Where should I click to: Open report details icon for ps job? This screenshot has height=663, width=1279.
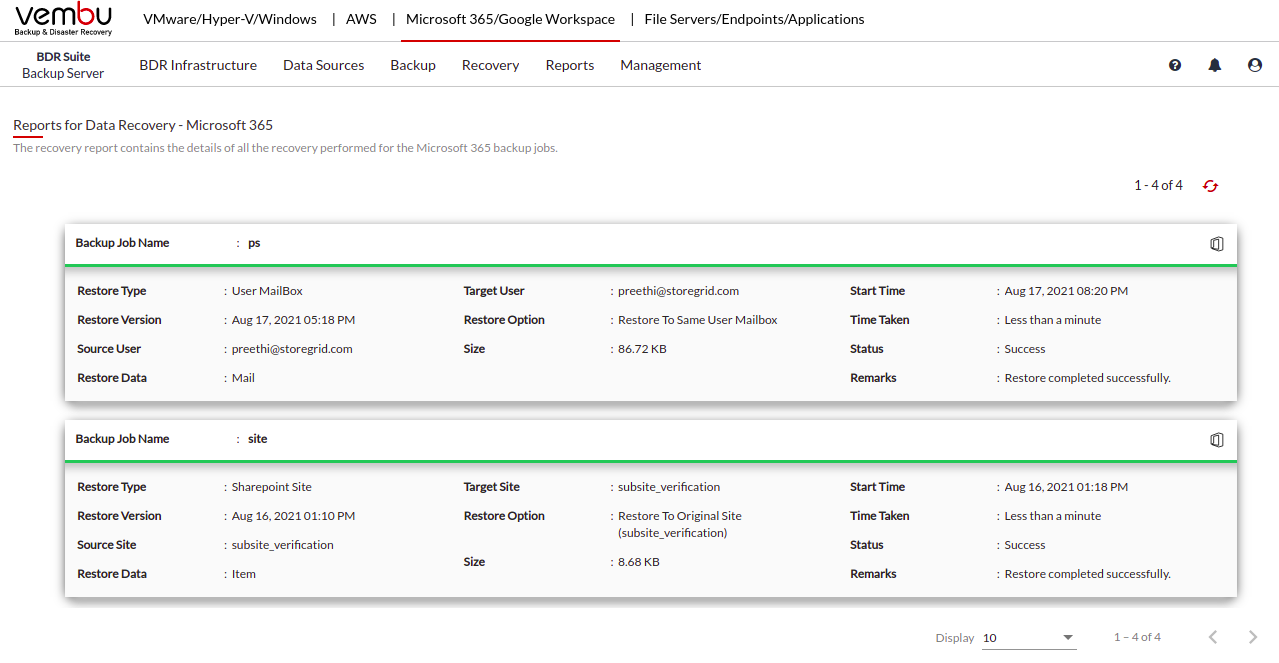1217,244
